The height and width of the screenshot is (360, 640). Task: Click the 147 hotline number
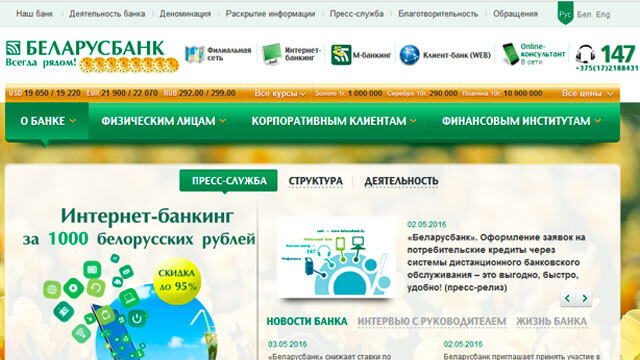[x=618, y=54]
